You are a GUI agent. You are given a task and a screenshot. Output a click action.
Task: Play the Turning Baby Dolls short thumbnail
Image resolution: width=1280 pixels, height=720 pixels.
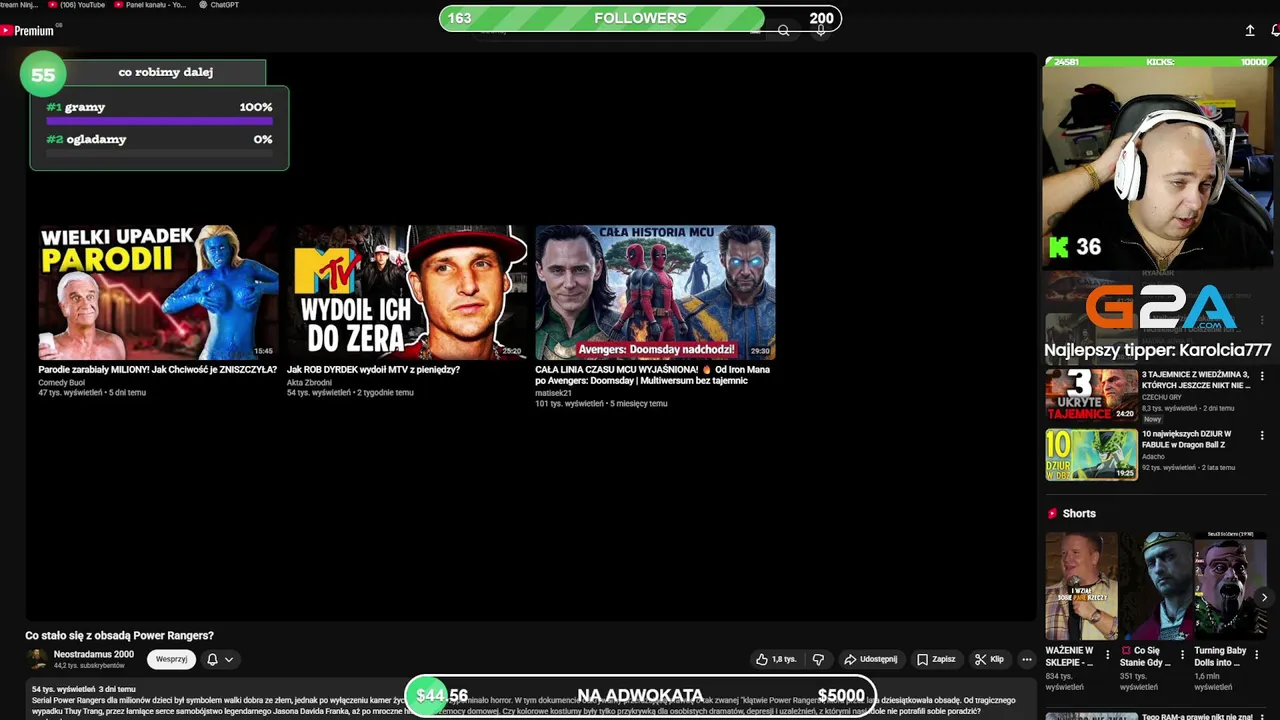pyautogui.click(x=1230, y=586)
